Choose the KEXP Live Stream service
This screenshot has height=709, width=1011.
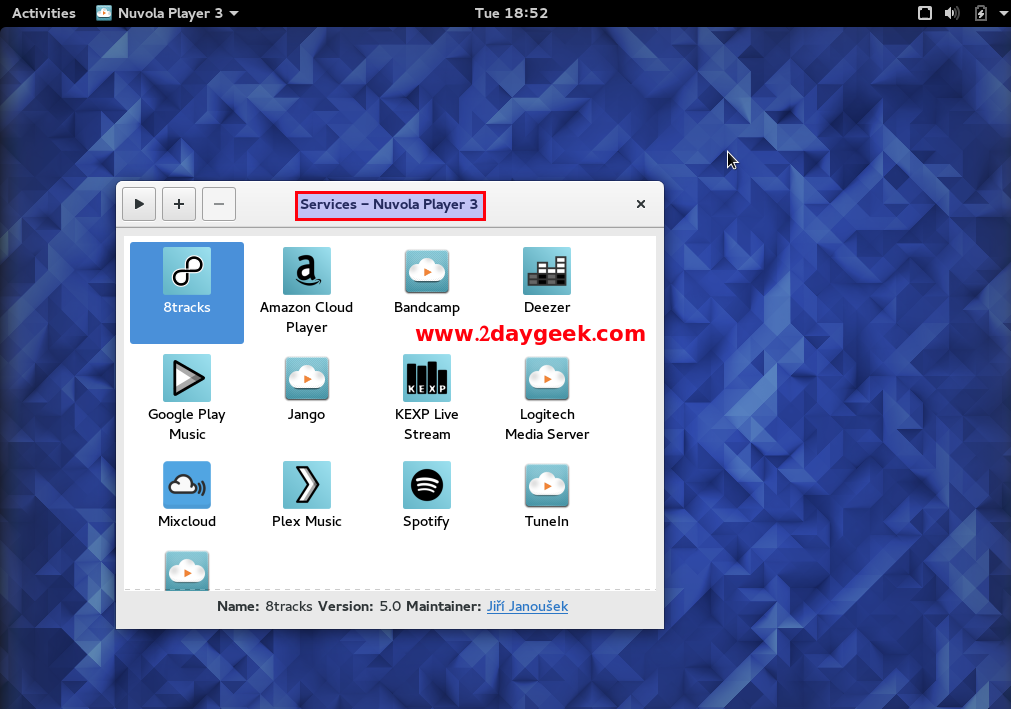[427, 379]
